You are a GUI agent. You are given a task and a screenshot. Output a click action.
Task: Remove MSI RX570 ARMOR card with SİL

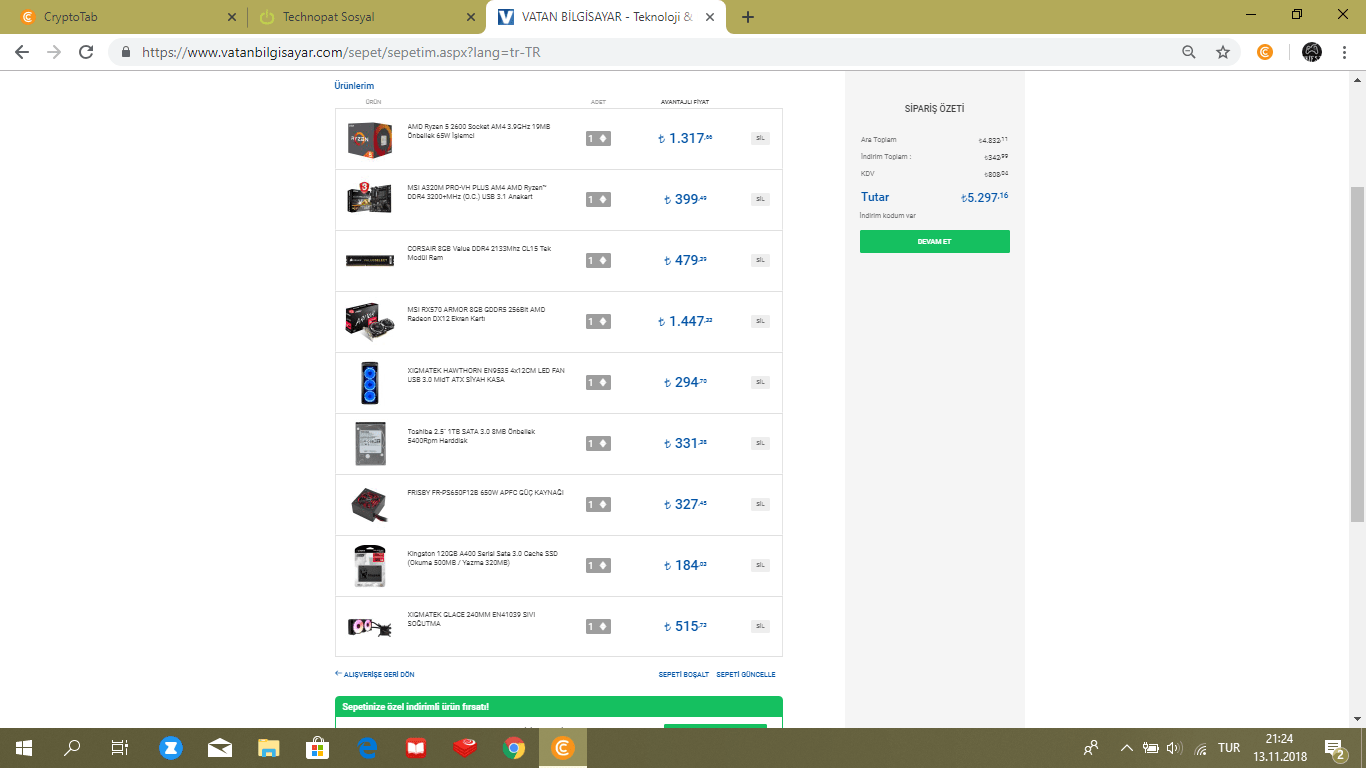tap(761, 321)
